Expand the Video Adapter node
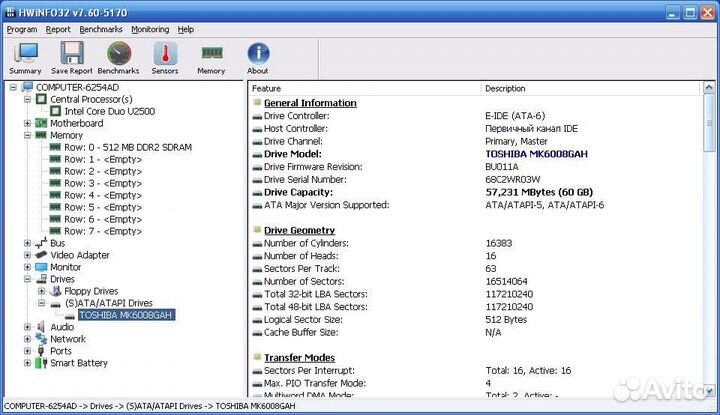This screenshot has width=720, height=415. point(27,255)
